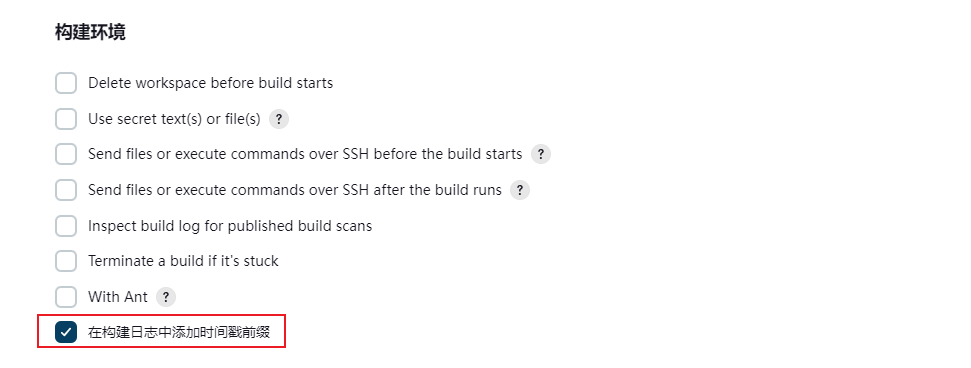Show the With Ant help tooltip

point(165,297)
